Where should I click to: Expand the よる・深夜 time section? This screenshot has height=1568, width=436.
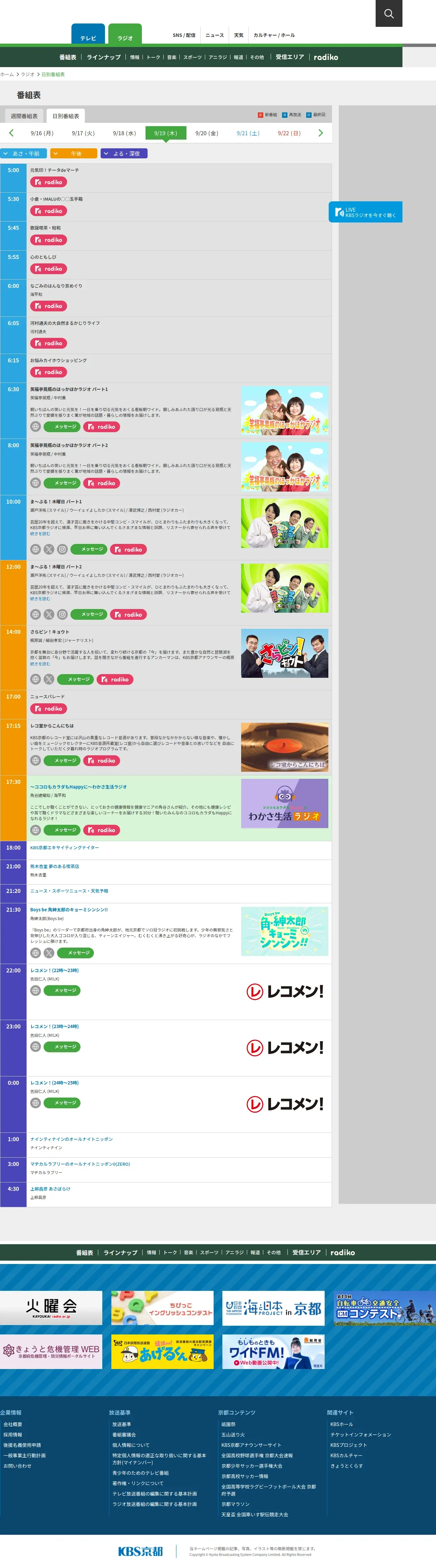point(124,153)
